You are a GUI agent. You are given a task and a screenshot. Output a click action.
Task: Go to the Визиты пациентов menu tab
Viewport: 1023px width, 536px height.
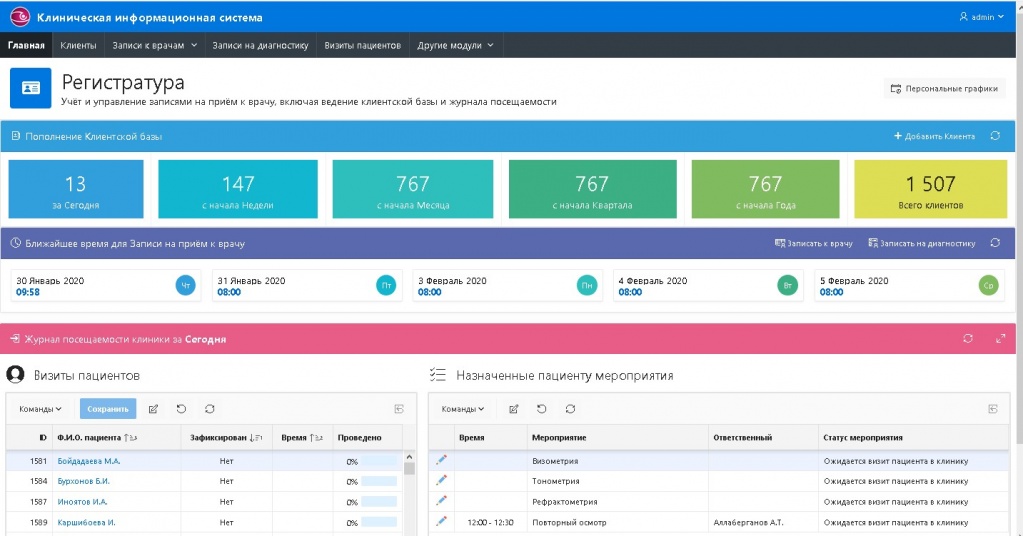coord(362,46)
